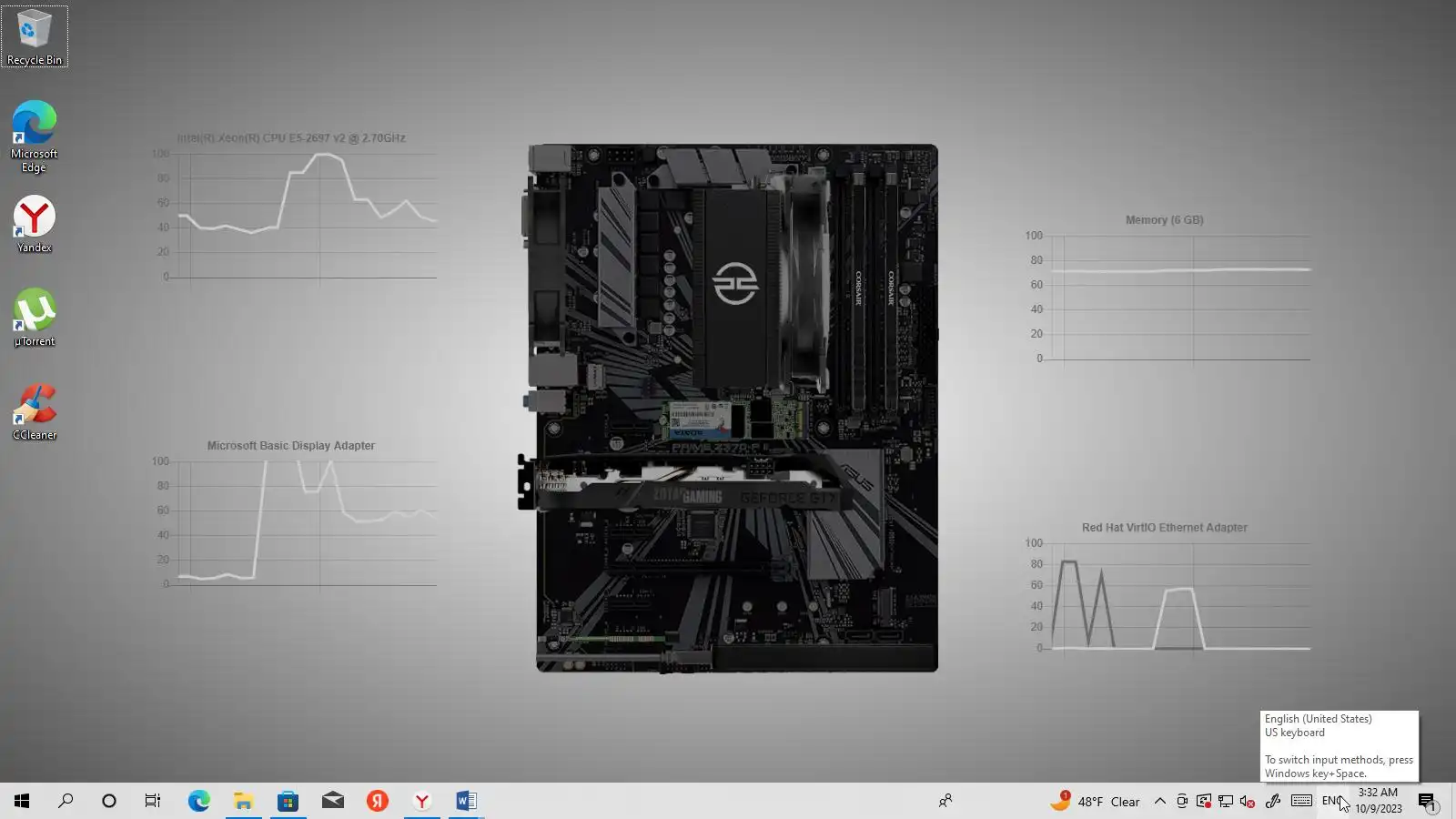Open File Explorer from the taskbar
Viewport: 1456px width, 819px height.
point(243,801)
